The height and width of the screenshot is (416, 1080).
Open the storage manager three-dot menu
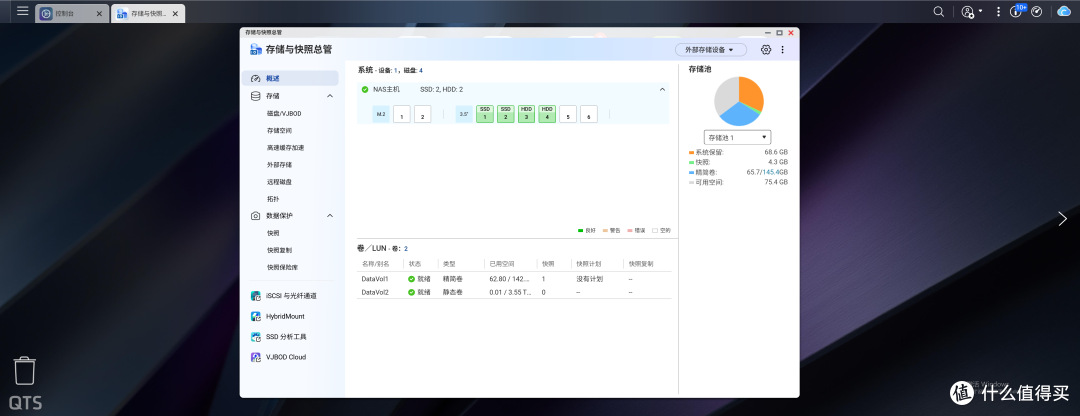click(782, 50)
